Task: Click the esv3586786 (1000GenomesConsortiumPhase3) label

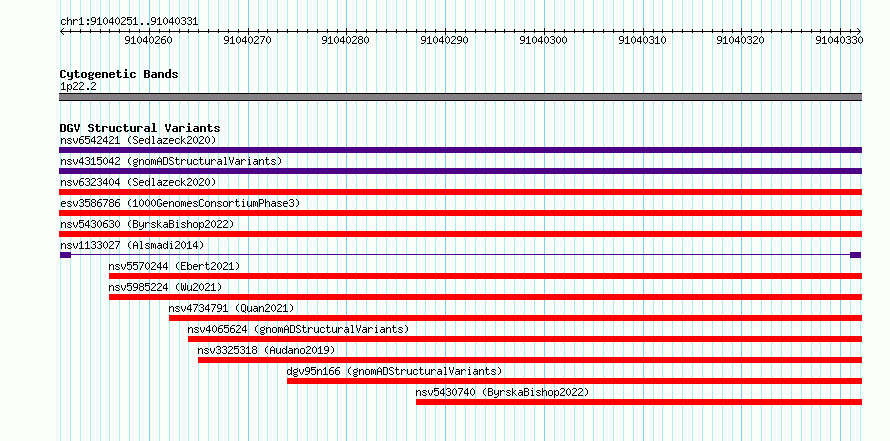Action: [180, 203]
